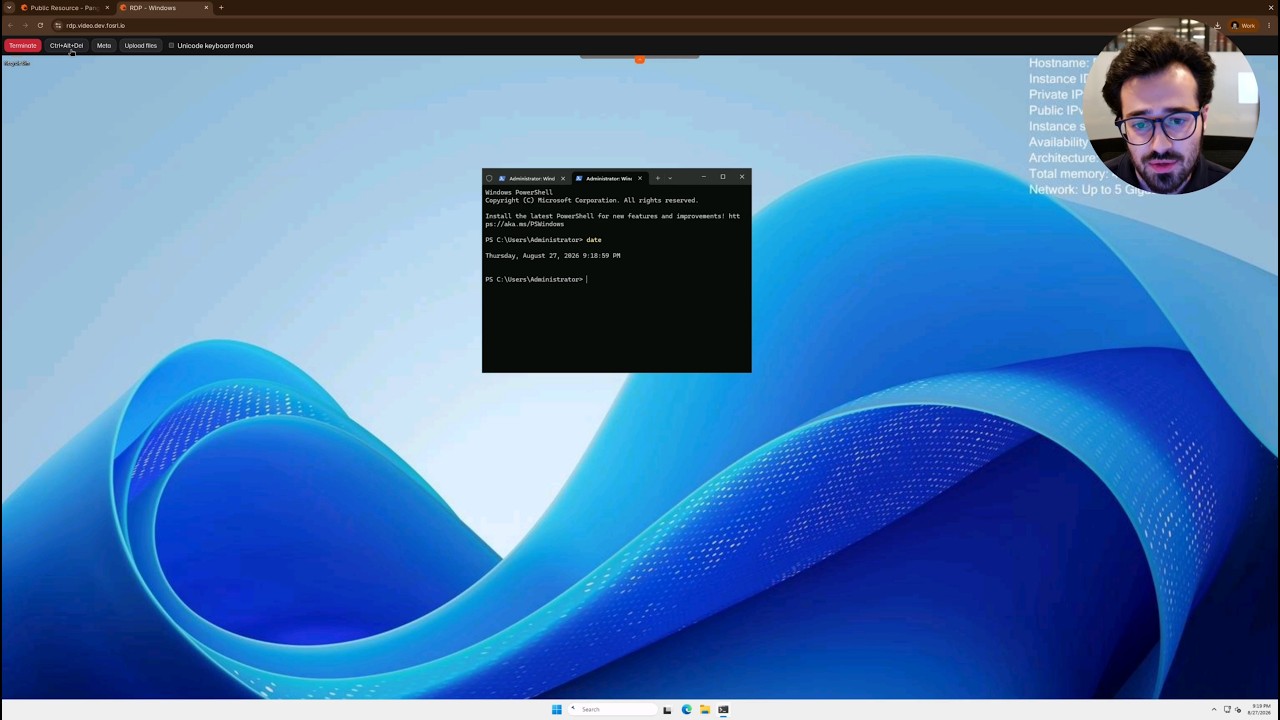
Task: Select the RDP - Windows browser tab
Action: 163,8
